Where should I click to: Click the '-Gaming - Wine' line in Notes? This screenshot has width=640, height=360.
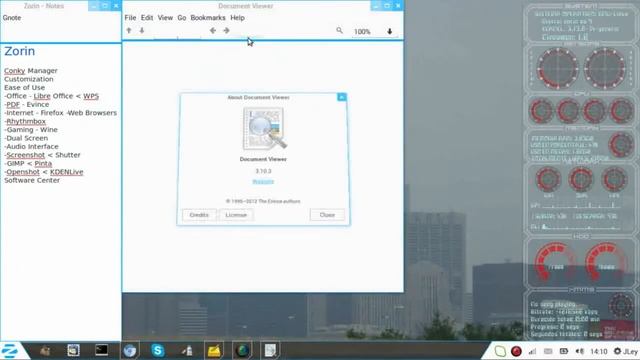click(31, 130)
